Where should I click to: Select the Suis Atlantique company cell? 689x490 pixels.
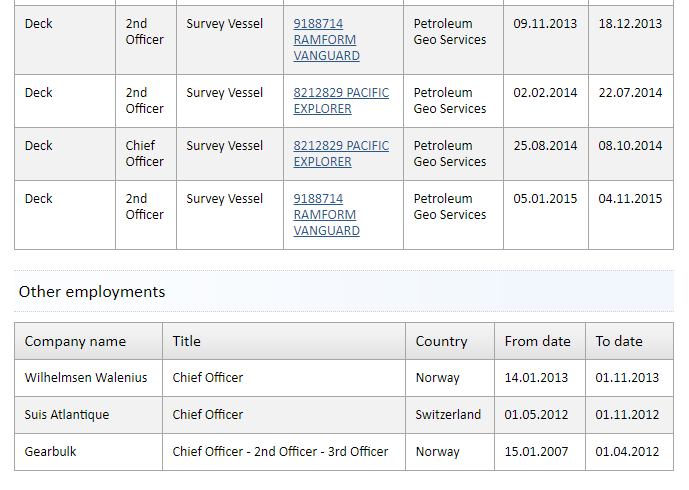(88, 415)
